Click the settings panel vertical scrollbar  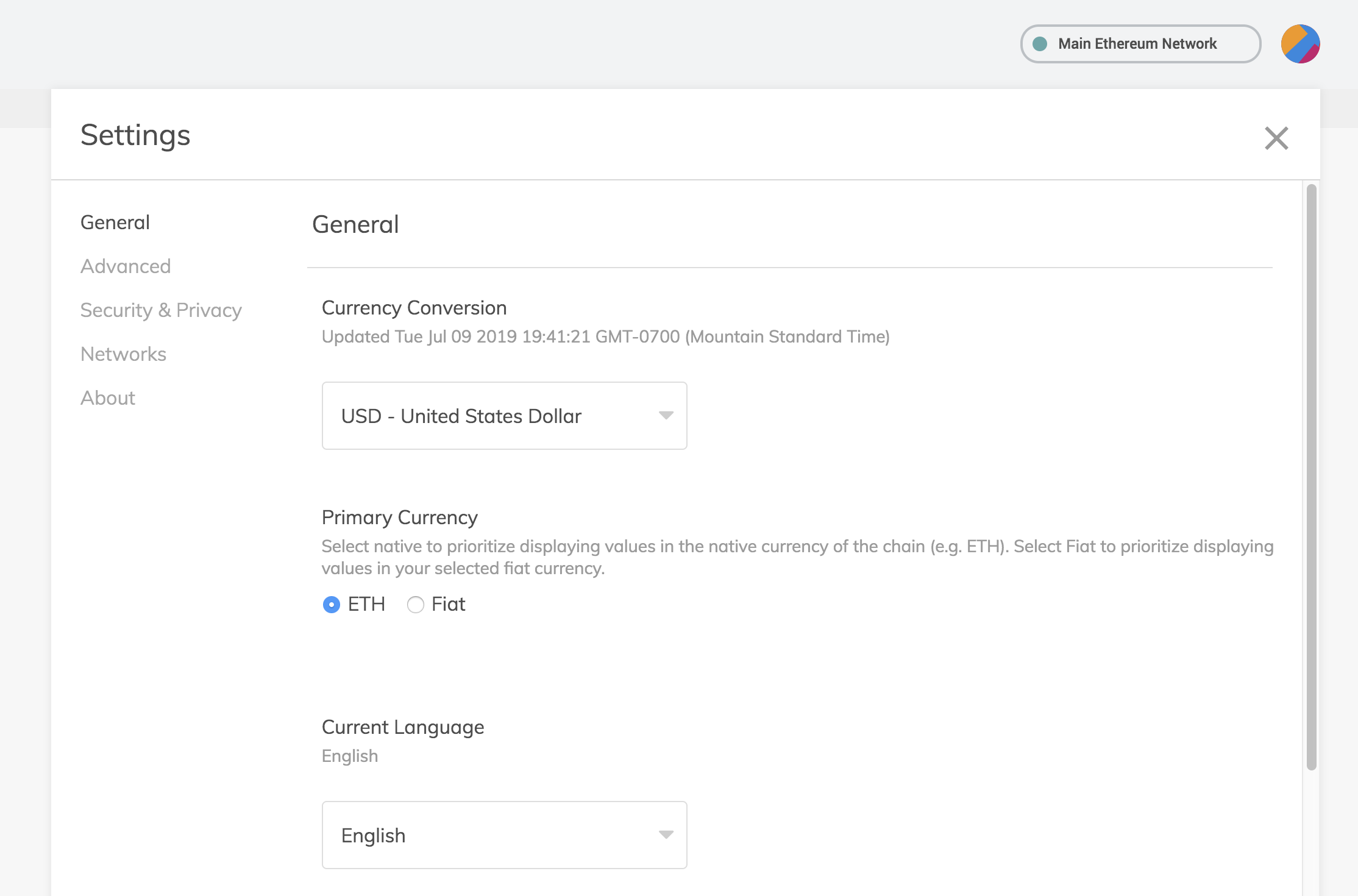(1311, 475)
